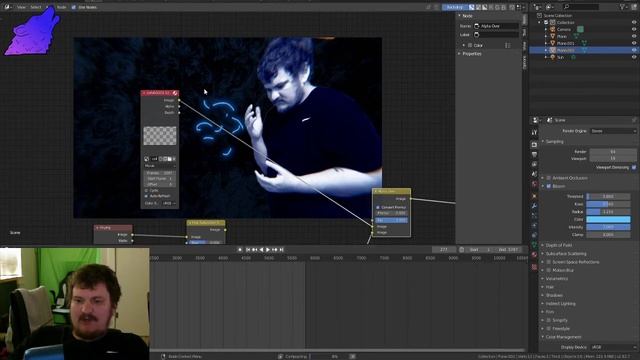
Task: Expand the Plane row in outliner
Action: [546, 36]
